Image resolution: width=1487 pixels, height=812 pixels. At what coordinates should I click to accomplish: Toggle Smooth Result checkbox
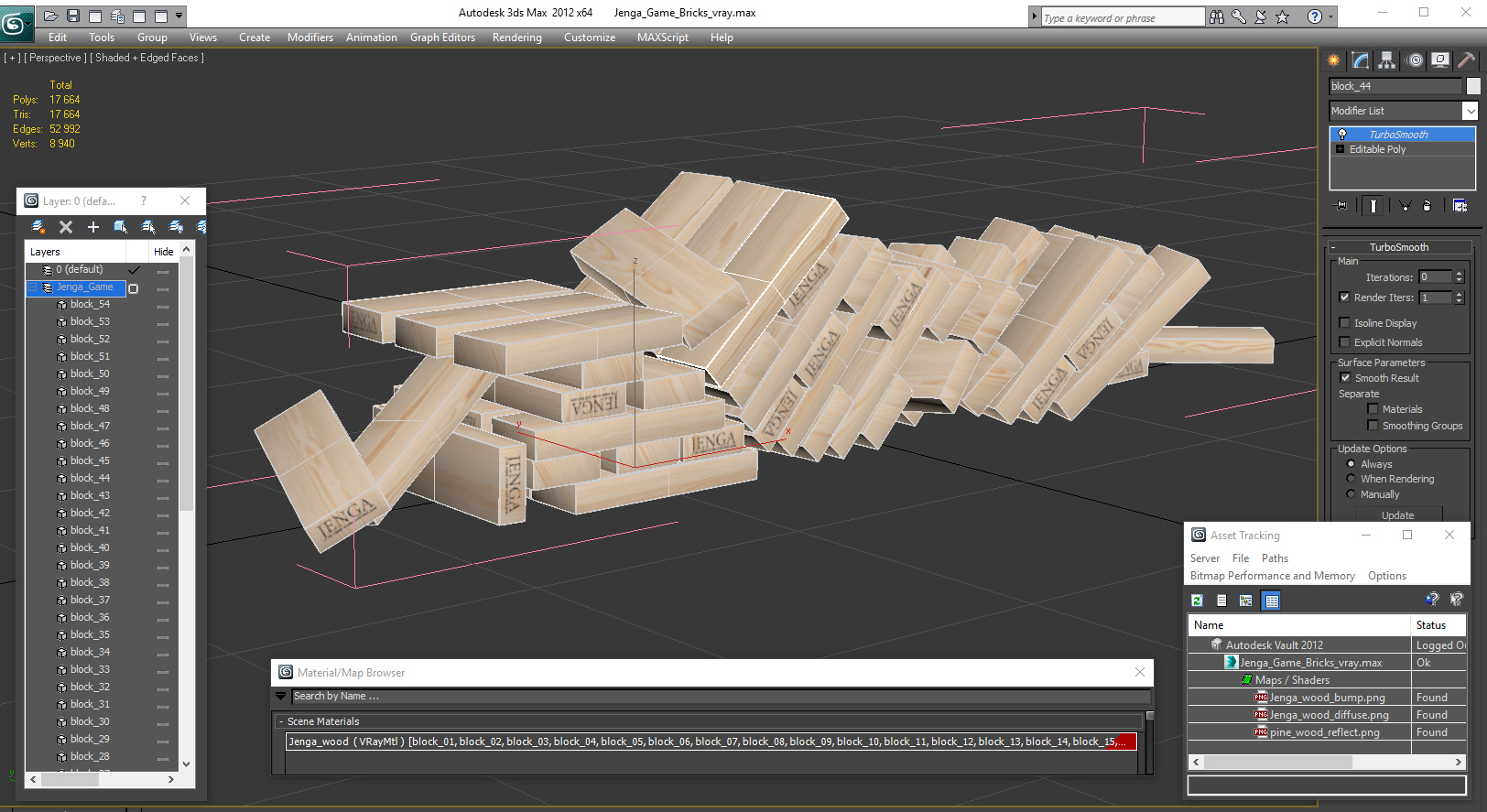[1345, 377]
